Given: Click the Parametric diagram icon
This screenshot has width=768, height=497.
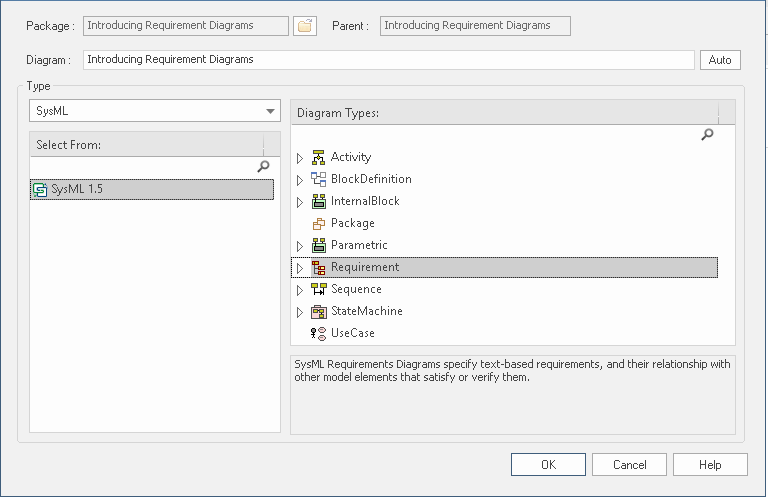Looking at the screenshot, I should [319, 245].
